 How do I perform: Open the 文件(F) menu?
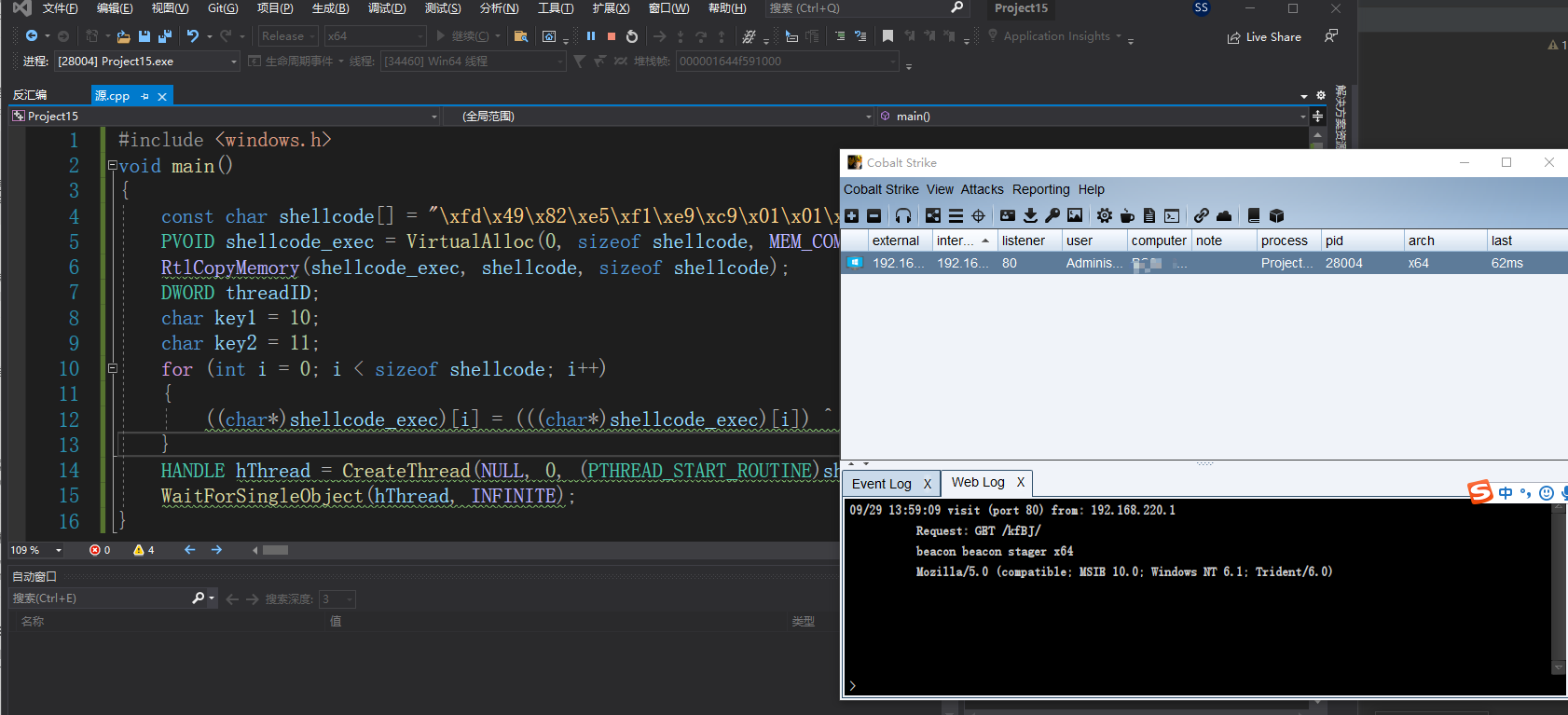click(61, 8)
